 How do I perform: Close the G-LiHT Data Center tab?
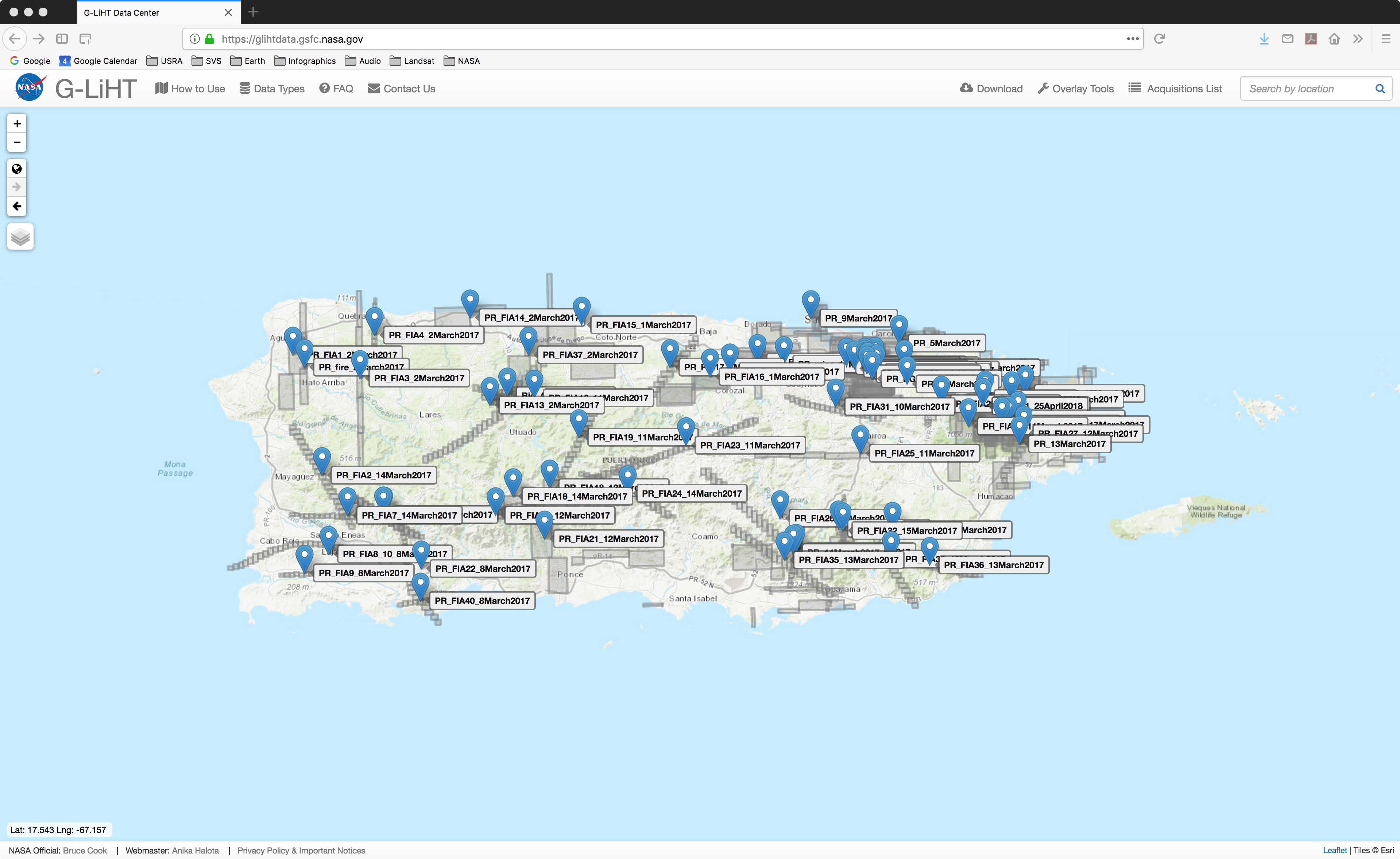[228, 12]
